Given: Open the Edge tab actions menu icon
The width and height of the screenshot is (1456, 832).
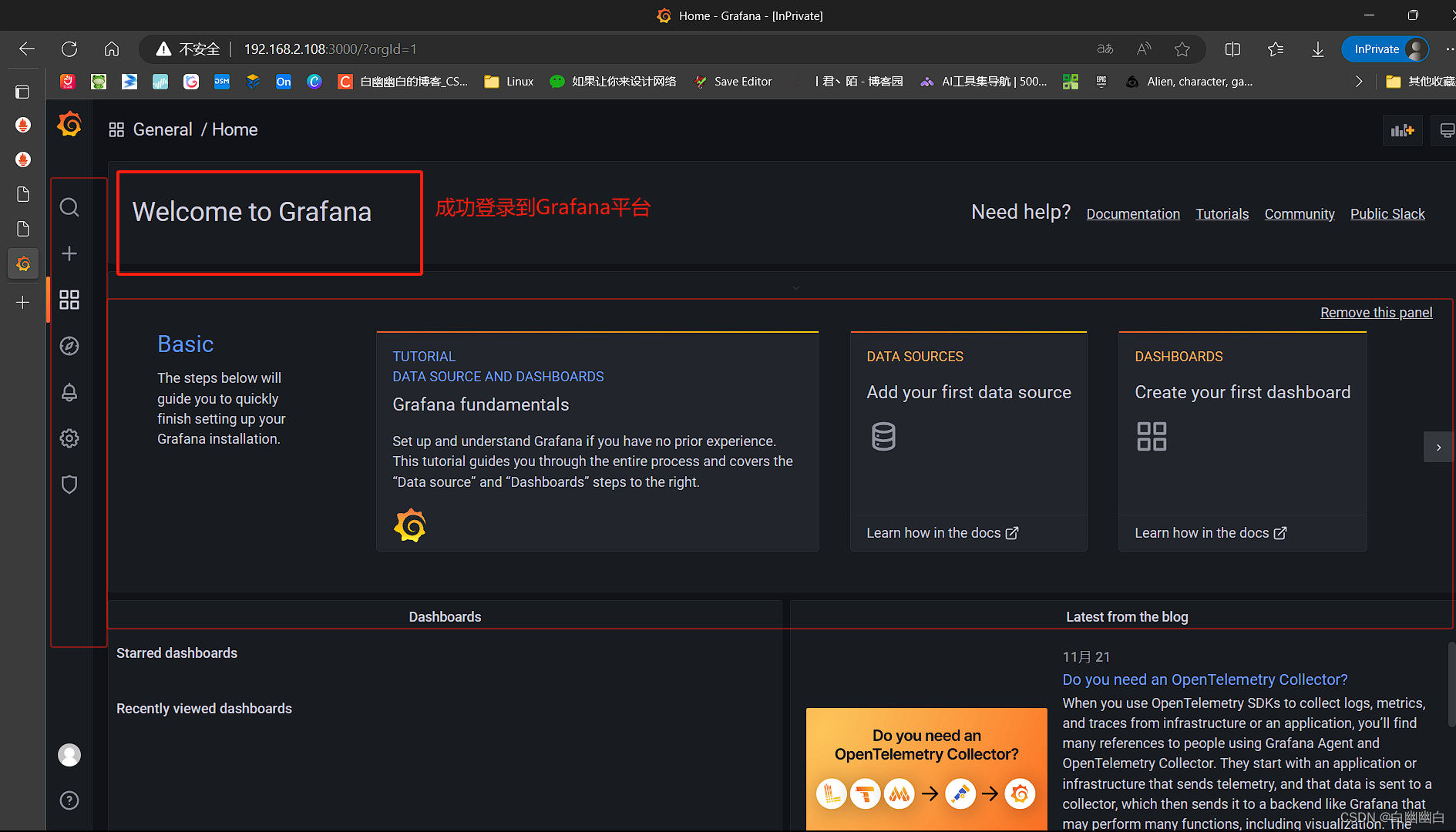Looking at the screenshot, I should tap(23, 92).
